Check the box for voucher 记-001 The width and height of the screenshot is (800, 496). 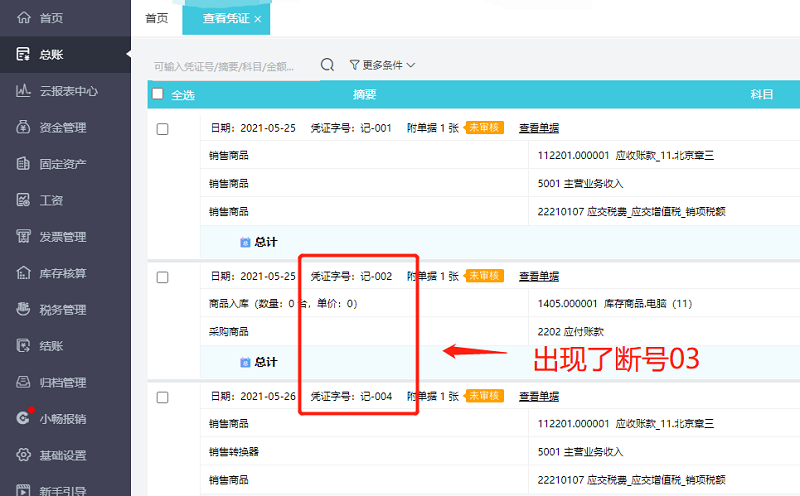(x=162, y=129)
